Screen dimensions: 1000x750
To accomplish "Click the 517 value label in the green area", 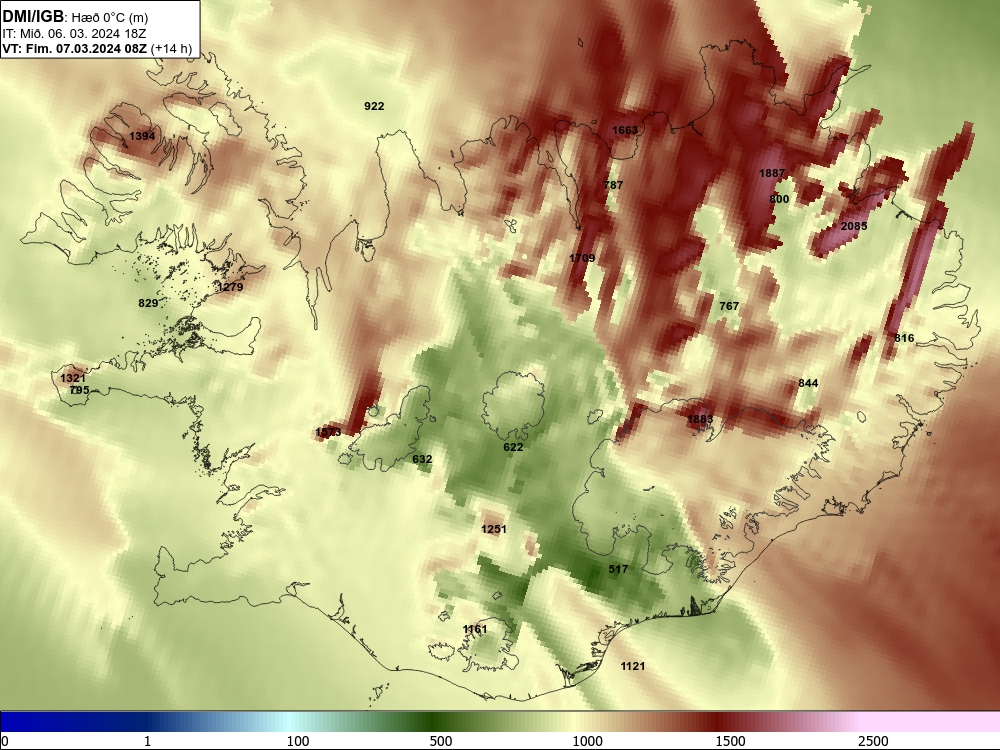I will coord(617,570).
